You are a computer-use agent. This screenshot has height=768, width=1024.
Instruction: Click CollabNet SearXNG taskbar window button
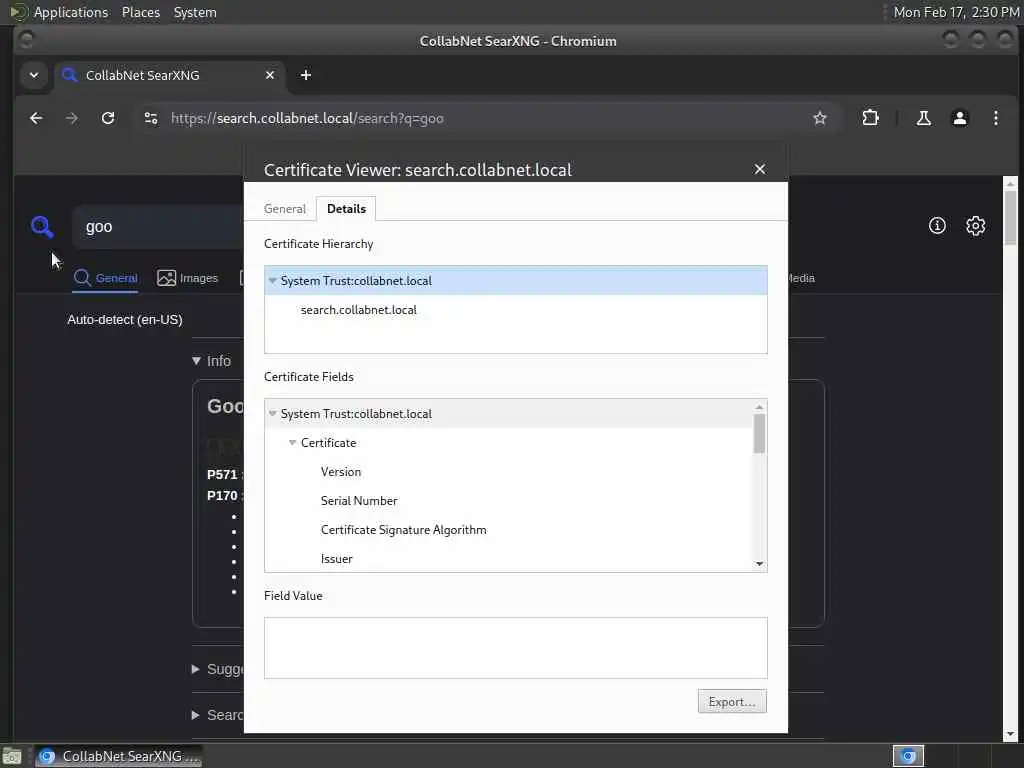click(119, 756)
